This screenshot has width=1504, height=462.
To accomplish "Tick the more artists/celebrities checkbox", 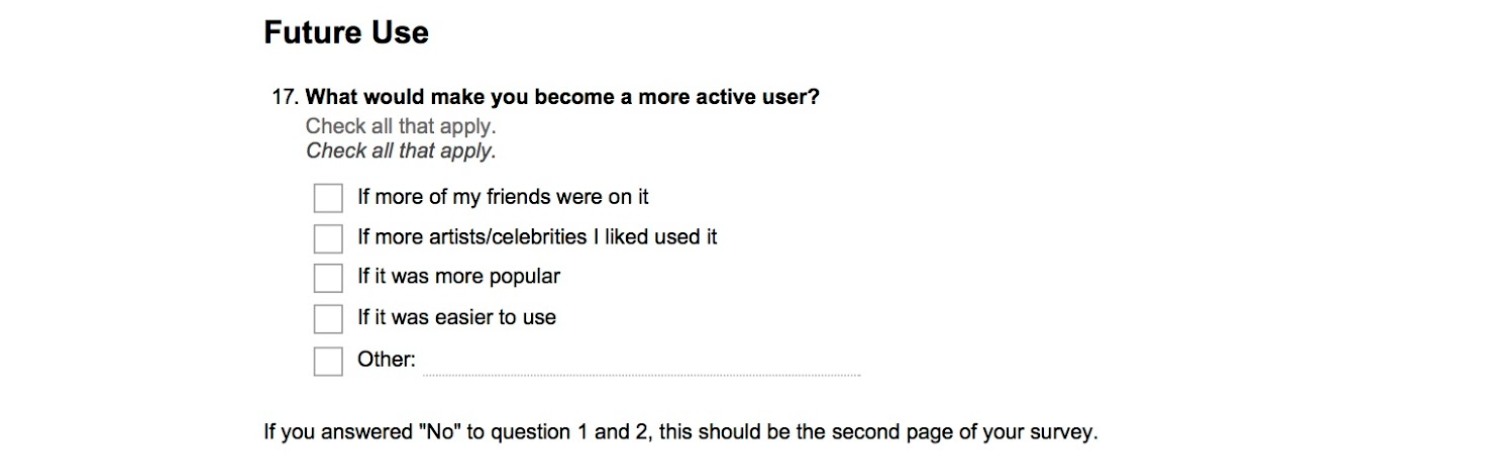I will pyautogui.click(x=328, y=238).
